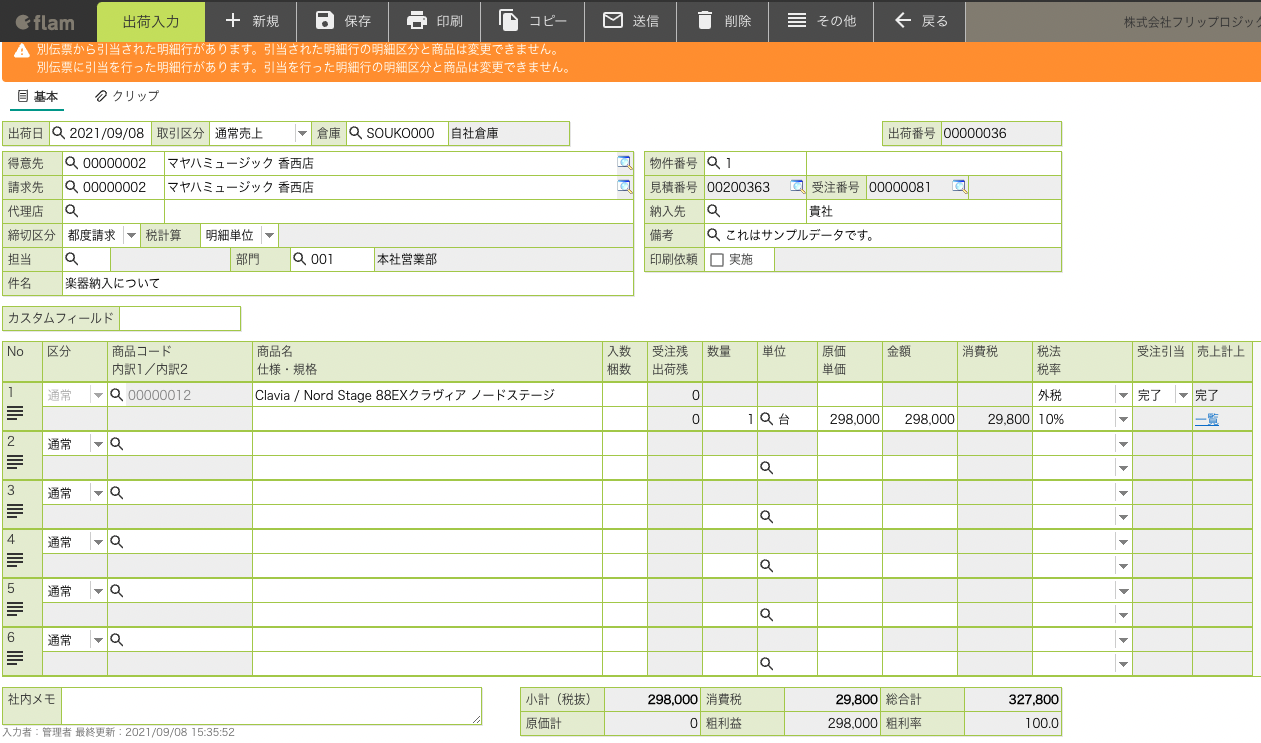The width and height of the screenshot is (1261, 743).
Task: Toggle the 印刷依頼 実施 checkbox
Action: (x=716, y=260)
